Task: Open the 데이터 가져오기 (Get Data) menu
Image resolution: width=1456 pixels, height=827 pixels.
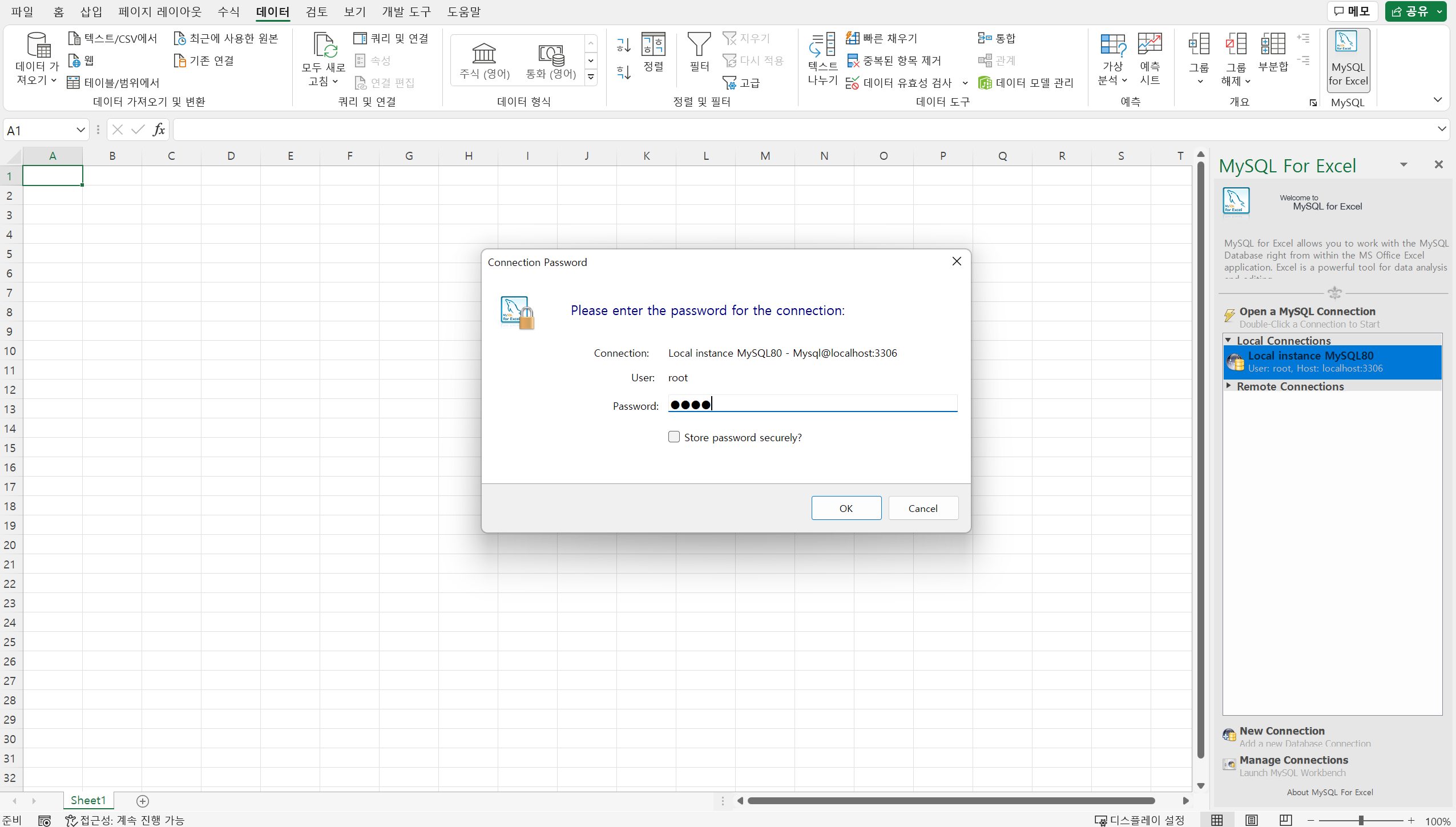Action: [37, 59]
